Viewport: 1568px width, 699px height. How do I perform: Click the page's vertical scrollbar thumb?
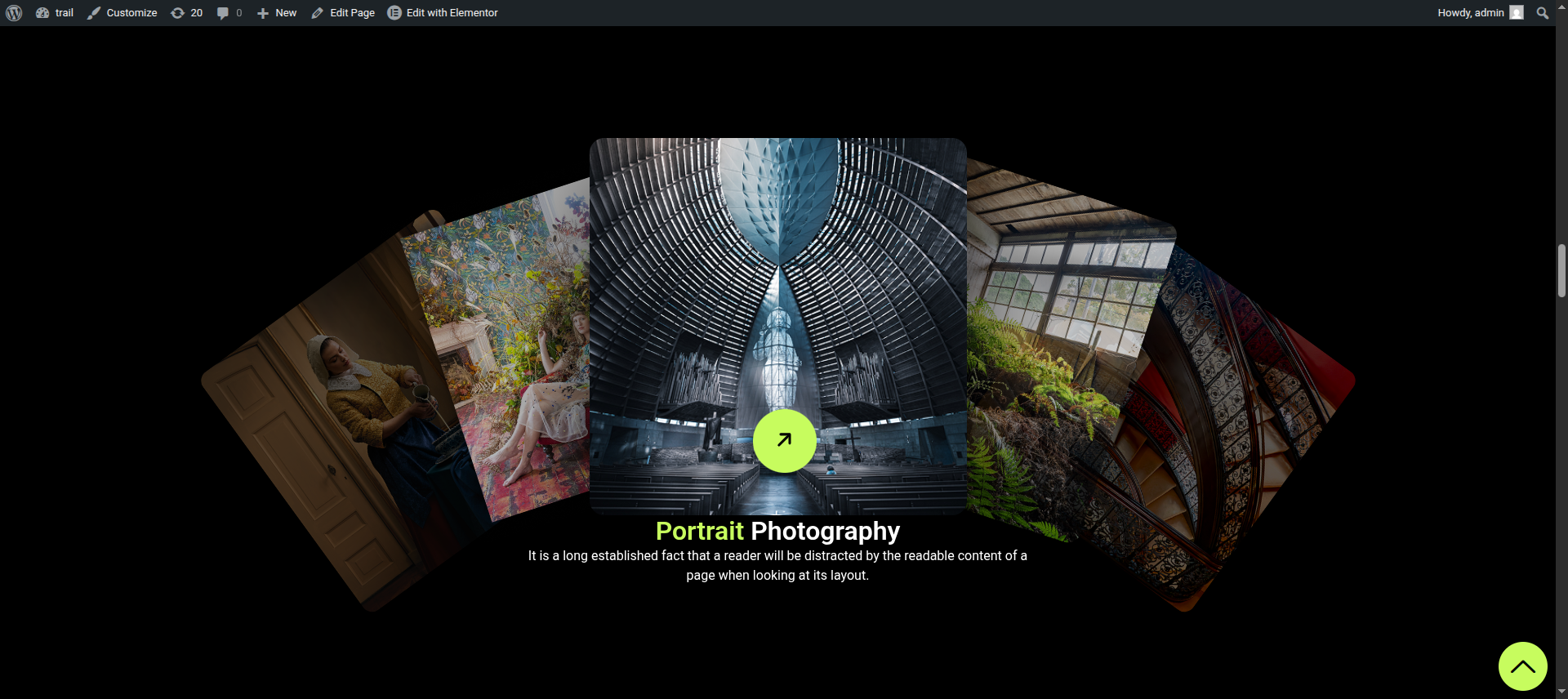pos(1561,270)
